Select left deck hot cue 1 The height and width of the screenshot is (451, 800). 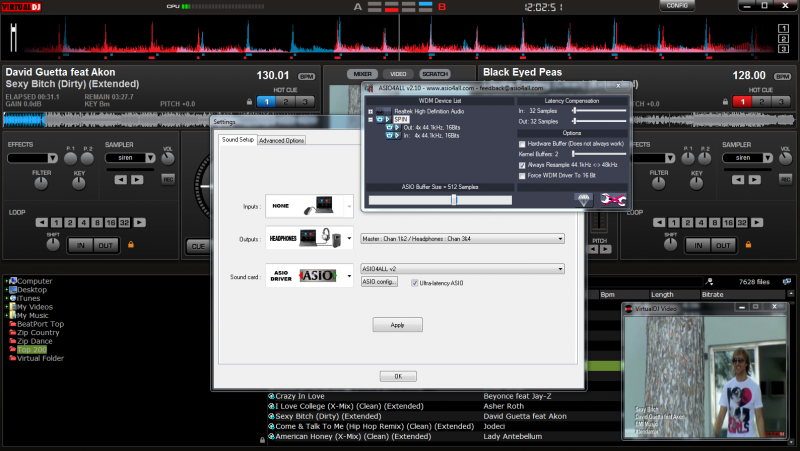[x=266, y=102]
